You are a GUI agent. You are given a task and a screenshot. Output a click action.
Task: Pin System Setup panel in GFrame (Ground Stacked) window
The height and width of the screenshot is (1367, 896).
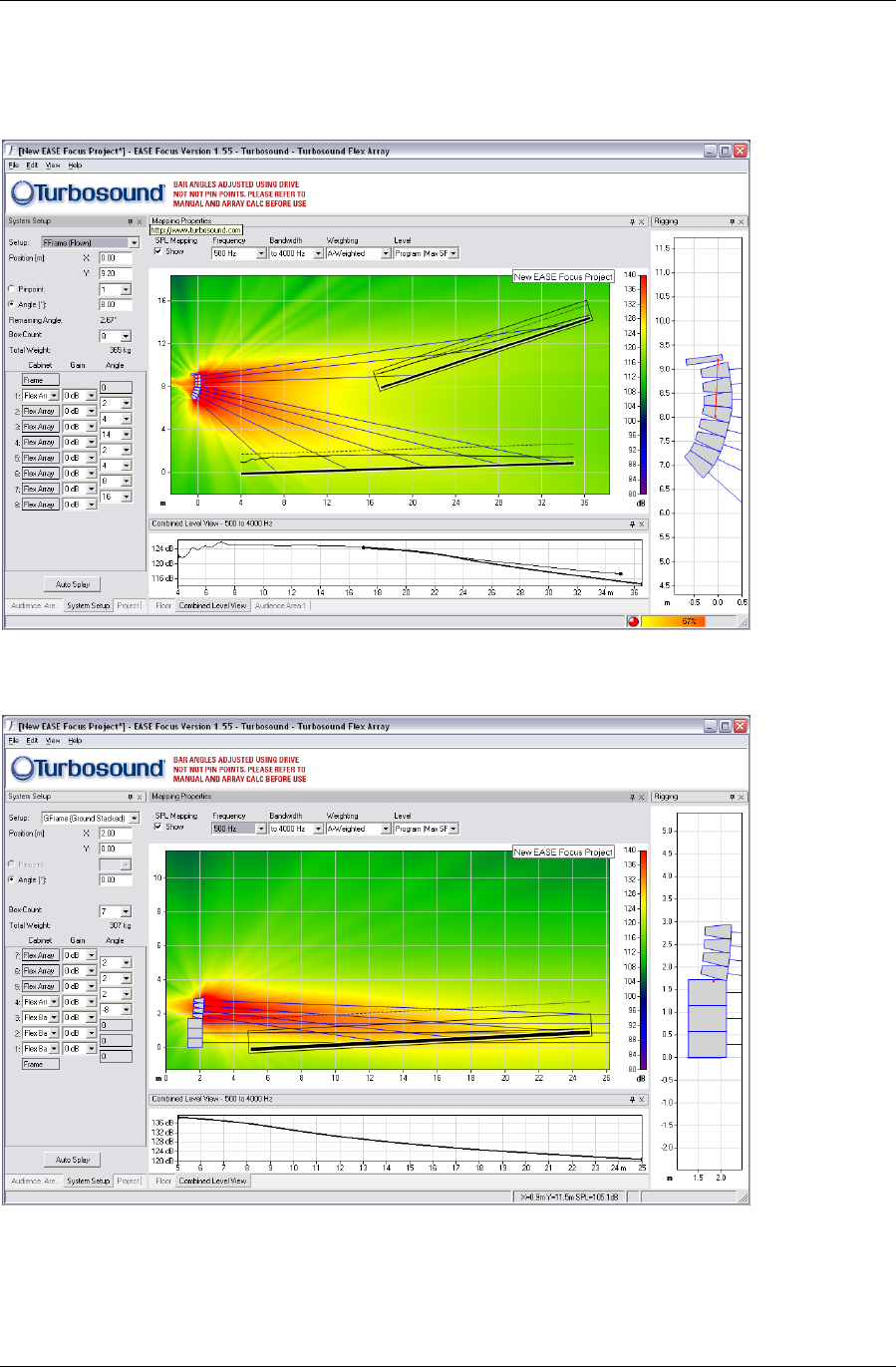(131, 797)
